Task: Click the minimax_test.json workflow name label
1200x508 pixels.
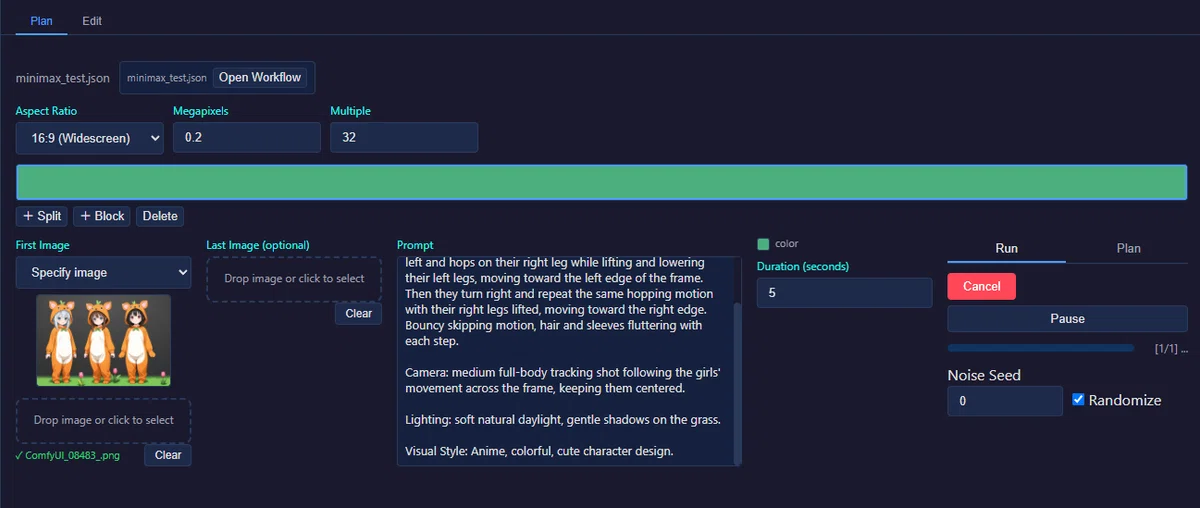Action: [x=63, y=78]
